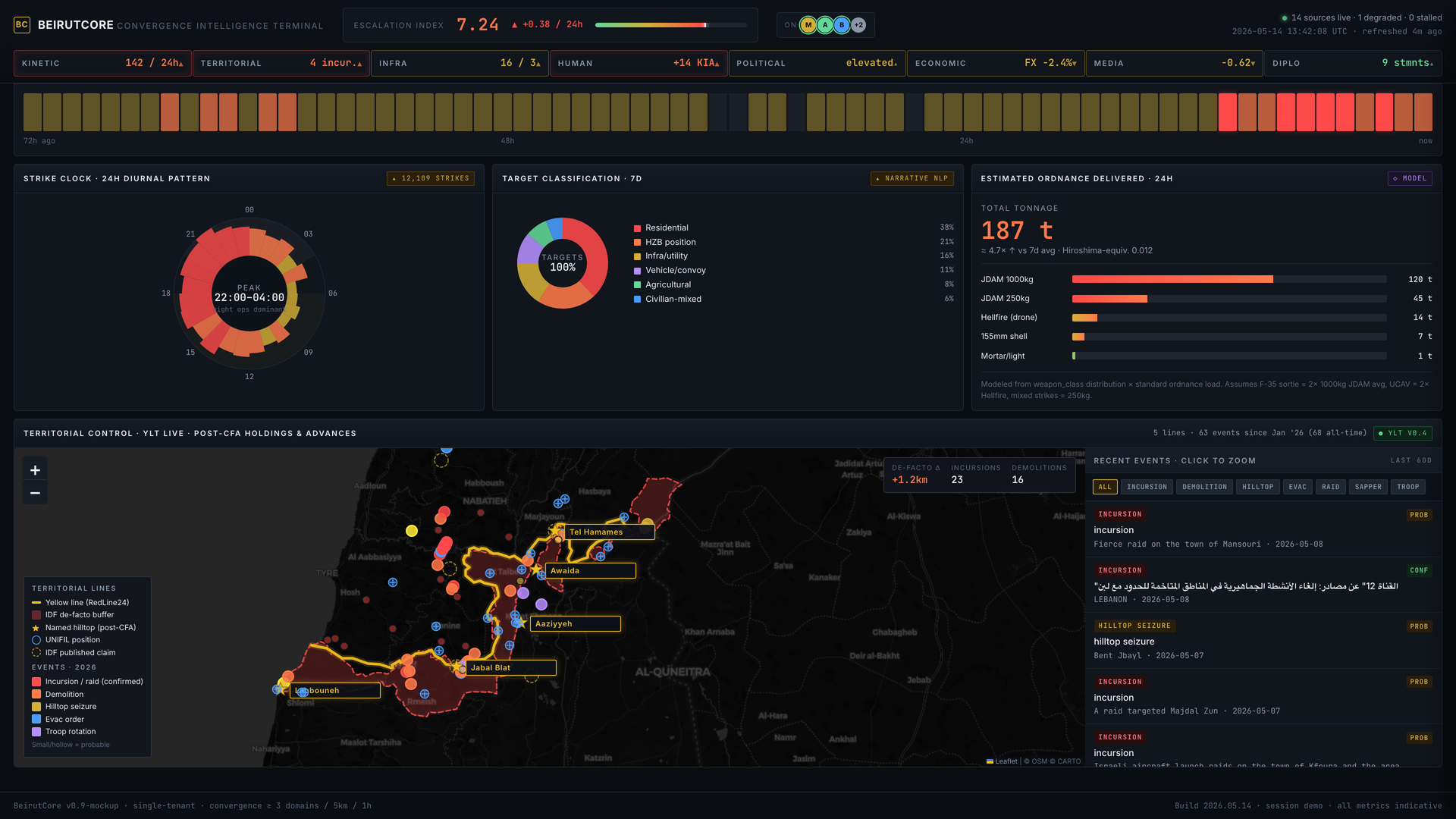Toggle the EVAC event filter chip
The width and height of the screenshot is (1456, 819).
(1298, 487)
